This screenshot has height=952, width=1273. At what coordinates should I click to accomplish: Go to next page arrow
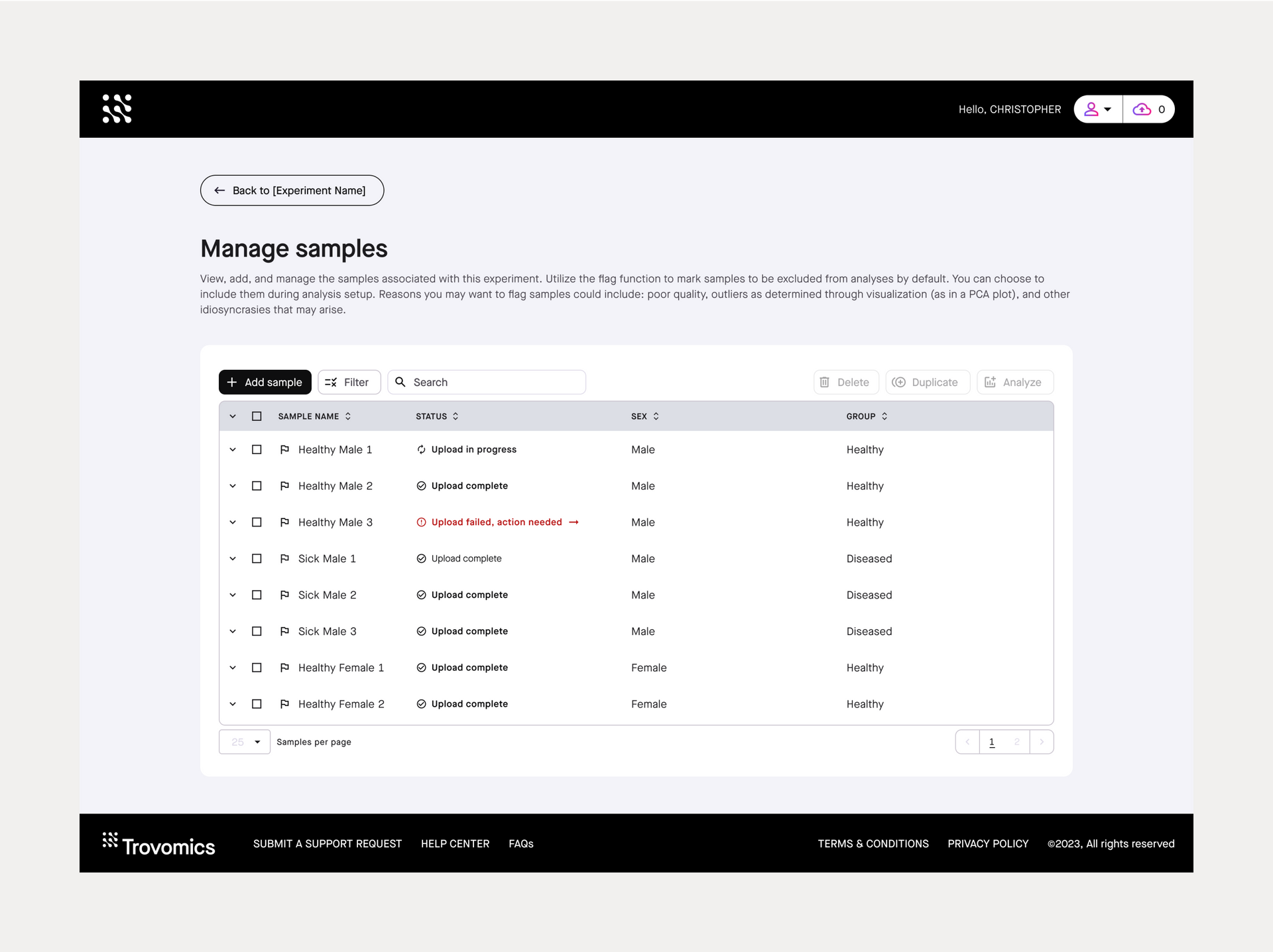coord(1042,742)
